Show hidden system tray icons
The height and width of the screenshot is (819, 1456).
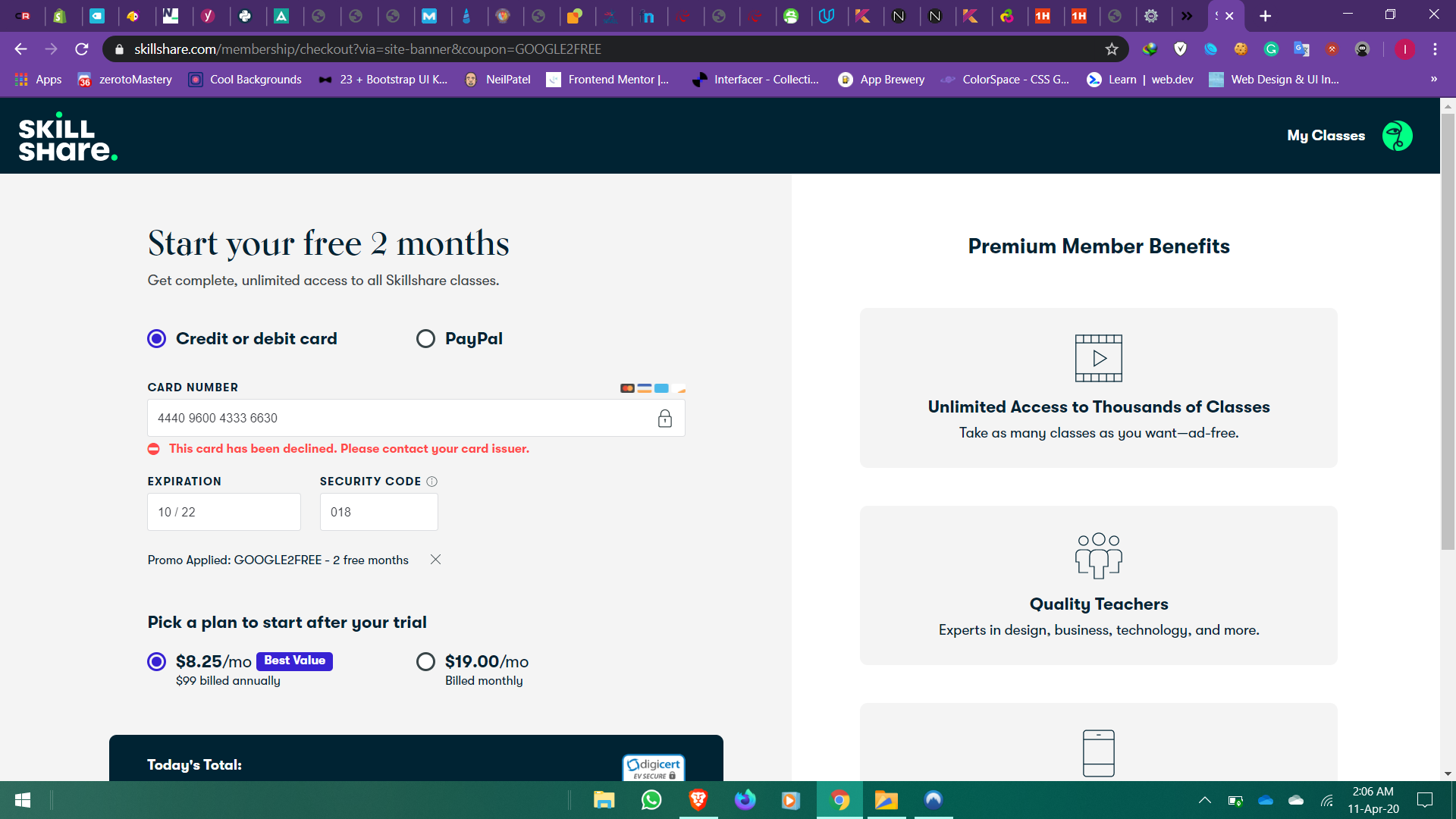coord(1204,800)
